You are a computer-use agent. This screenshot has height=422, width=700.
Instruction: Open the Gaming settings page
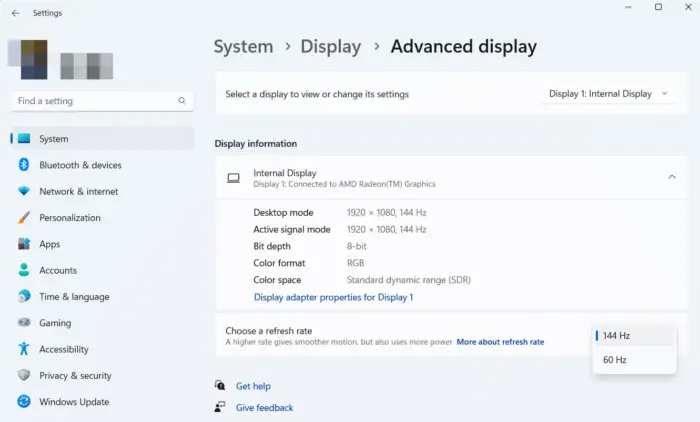55,323
